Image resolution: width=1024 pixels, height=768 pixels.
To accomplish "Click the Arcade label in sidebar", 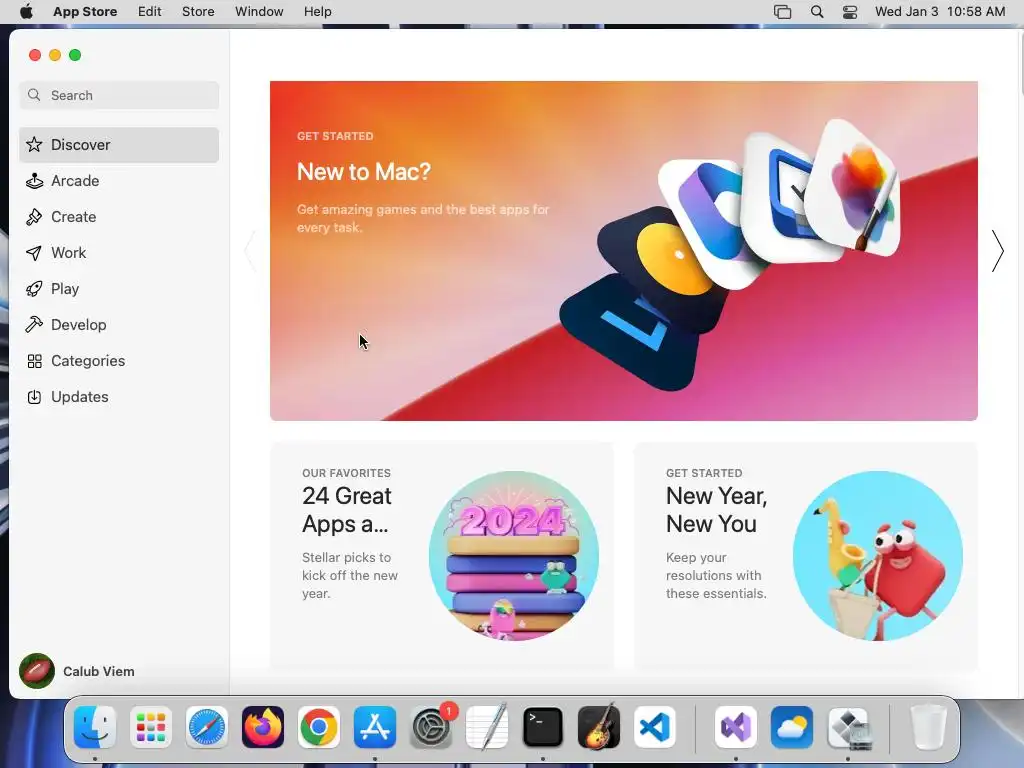I will pyautogui.click(x=75, y=181).
